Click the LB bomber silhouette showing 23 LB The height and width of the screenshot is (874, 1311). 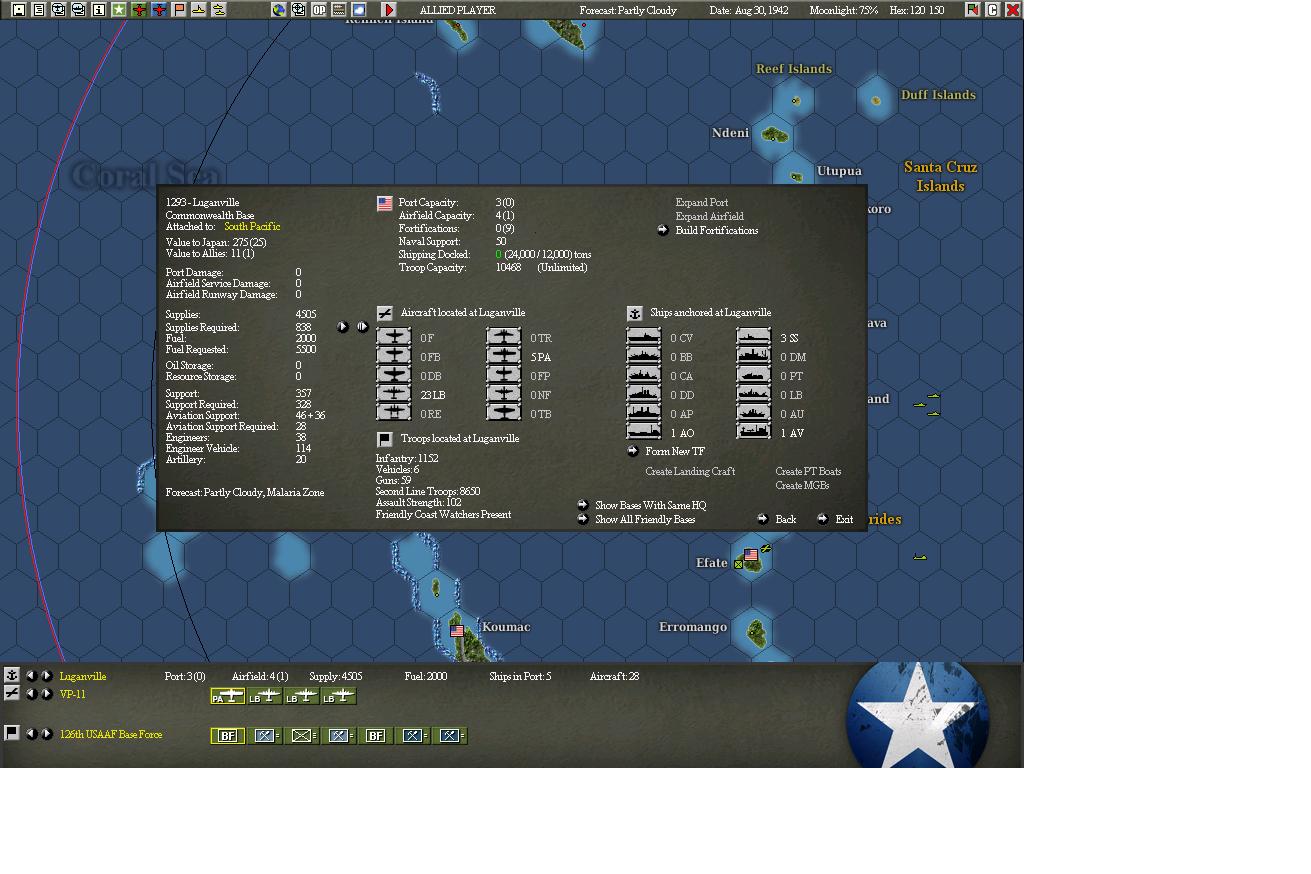tap(394, 394)
